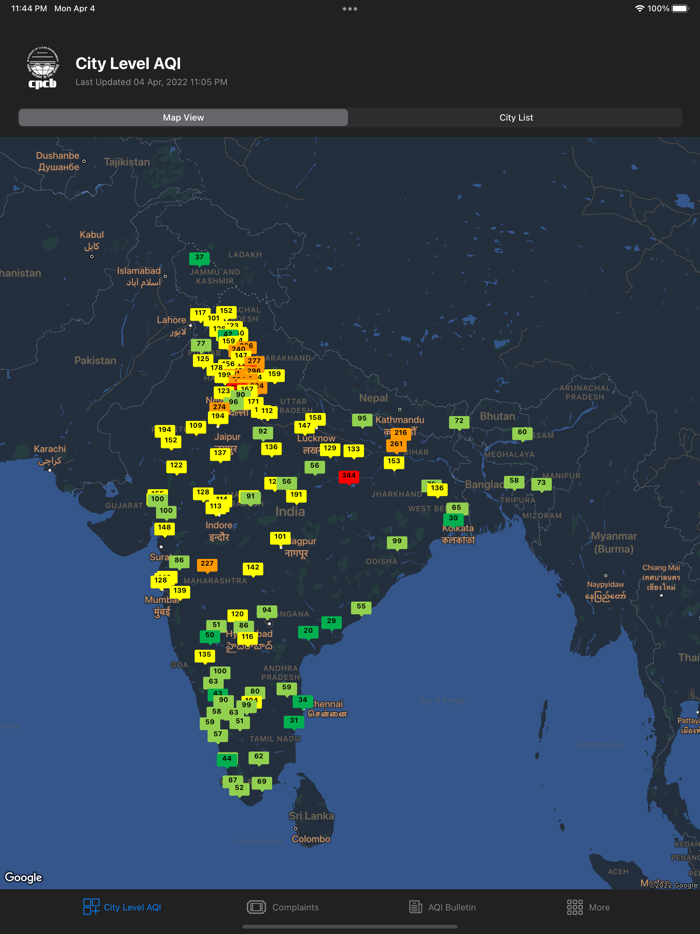This screenshot has width=700, height=934.
Task: Tap the yellow 137 marker near Jaipur
Action: tap(220, 454)
